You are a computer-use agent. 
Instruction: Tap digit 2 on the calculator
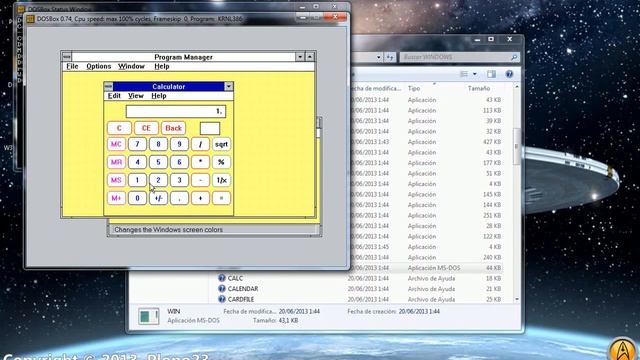coord(158,180)
